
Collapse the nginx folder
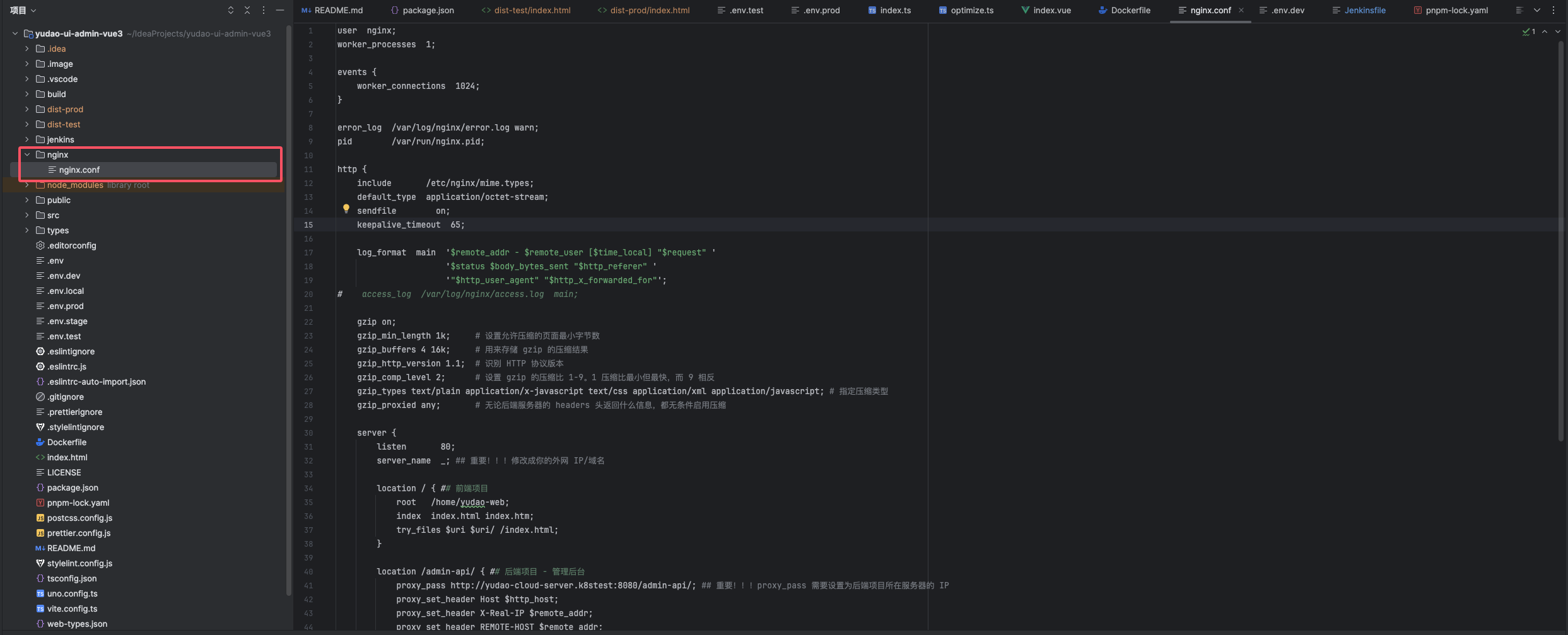tap(26, 154)
